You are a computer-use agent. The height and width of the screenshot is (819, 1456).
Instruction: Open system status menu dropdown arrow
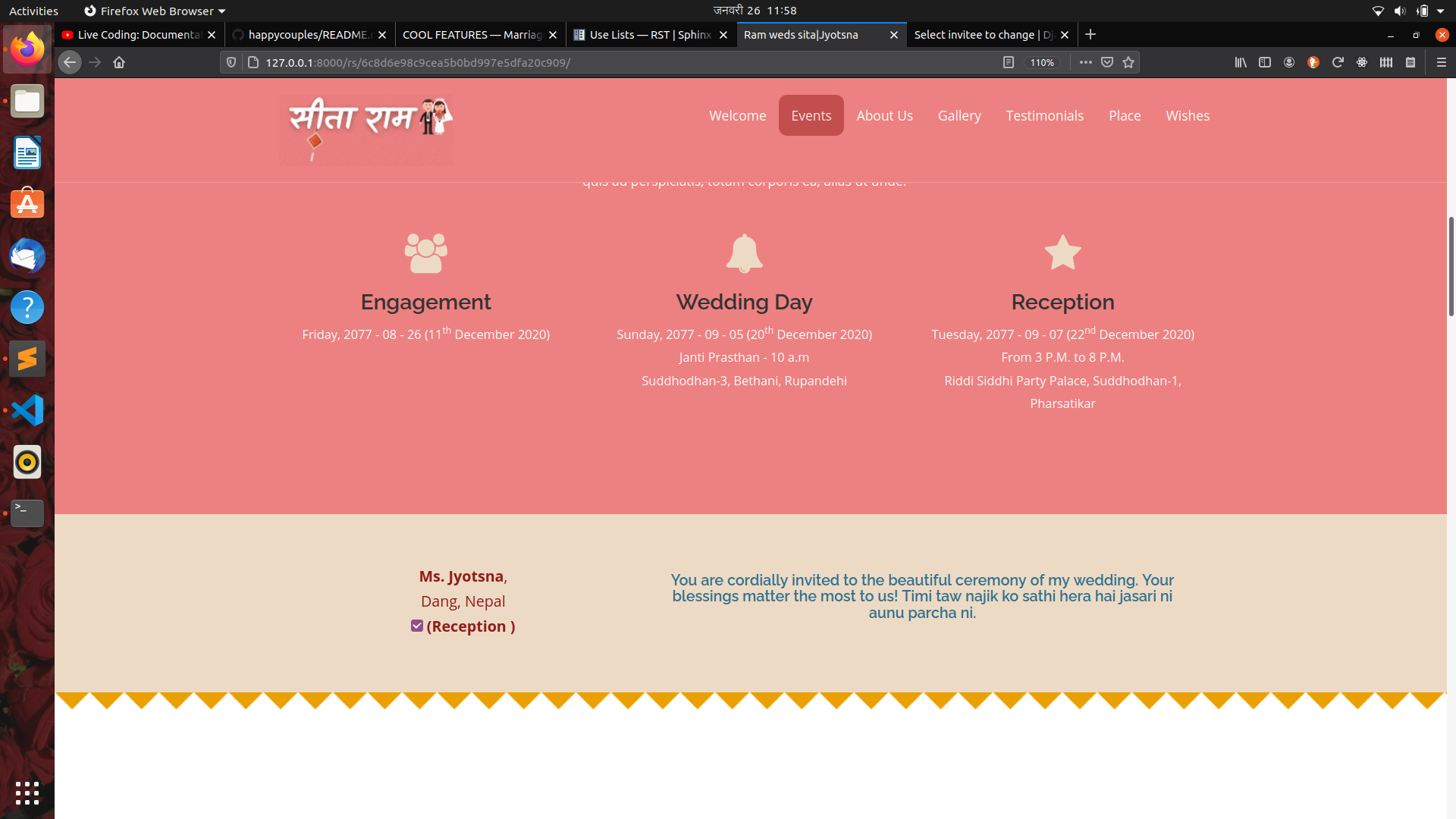1440,11
